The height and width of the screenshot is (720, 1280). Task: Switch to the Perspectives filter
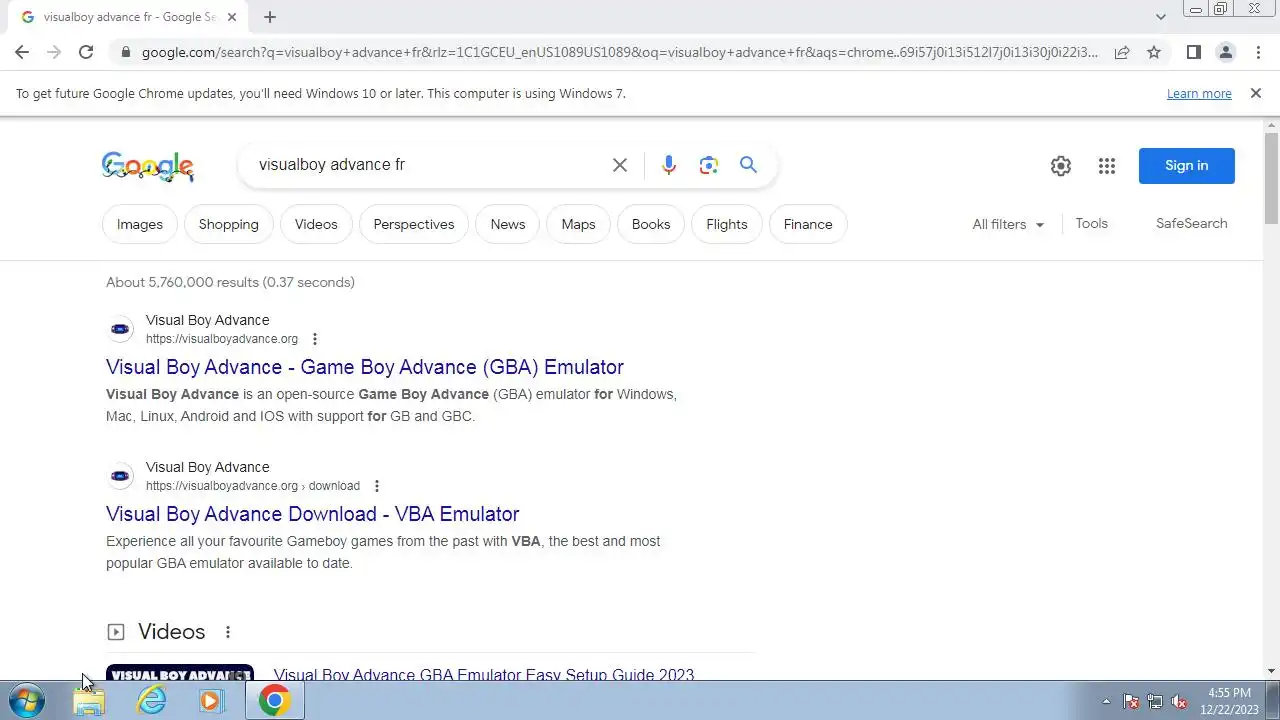click(414, 224)
